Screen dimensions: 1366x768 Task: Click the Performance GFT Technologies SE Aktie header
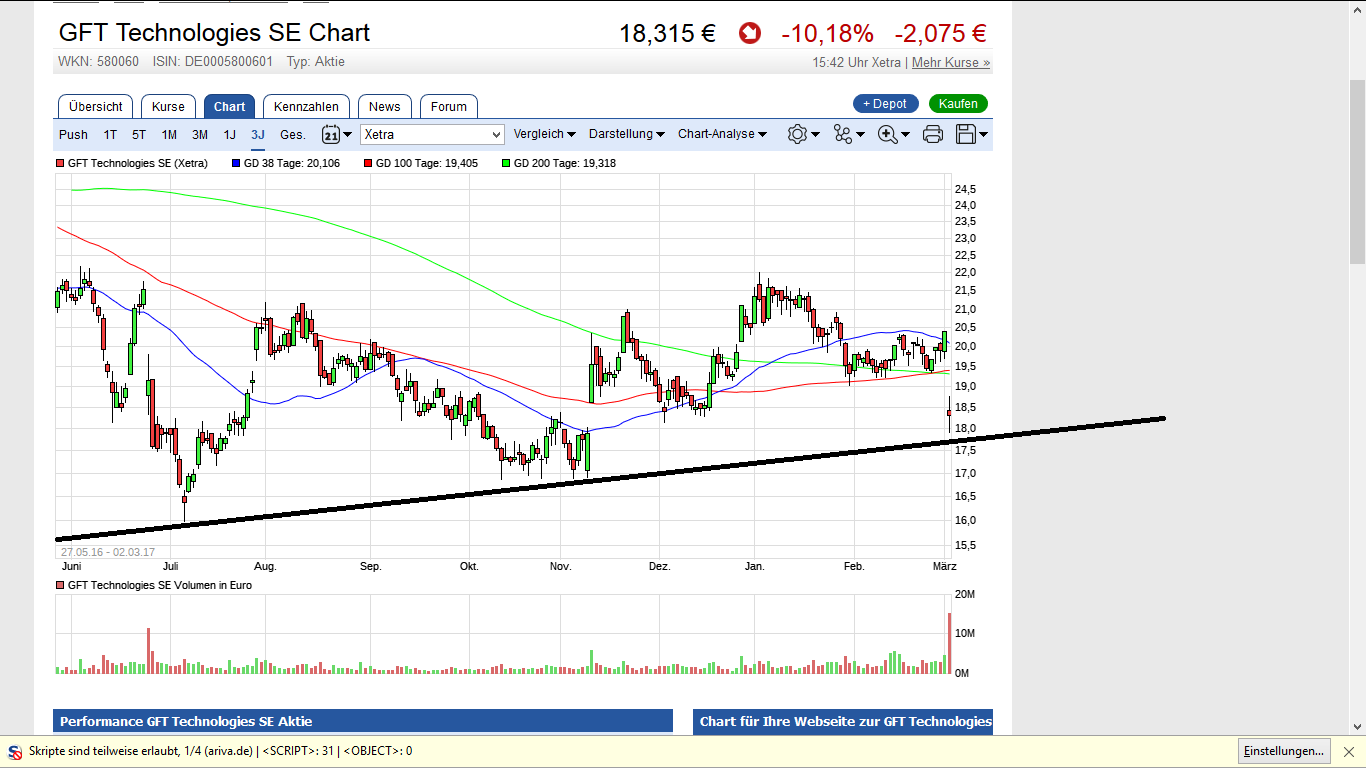363,722
